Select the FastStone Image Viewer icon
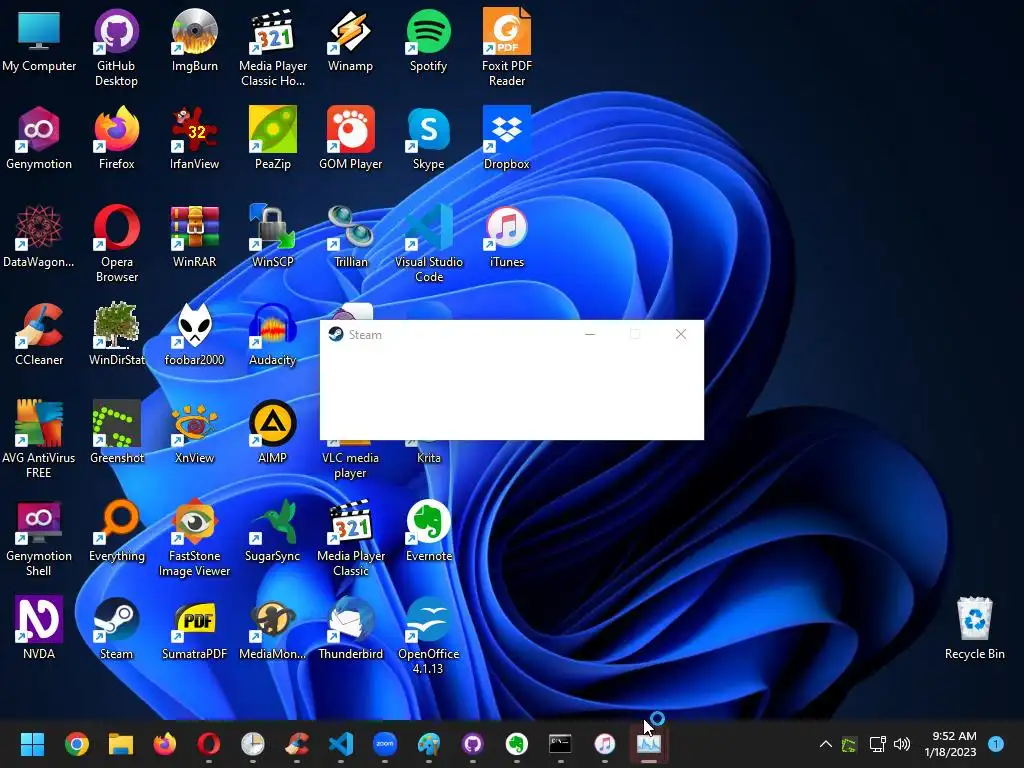 click(194, 537)
